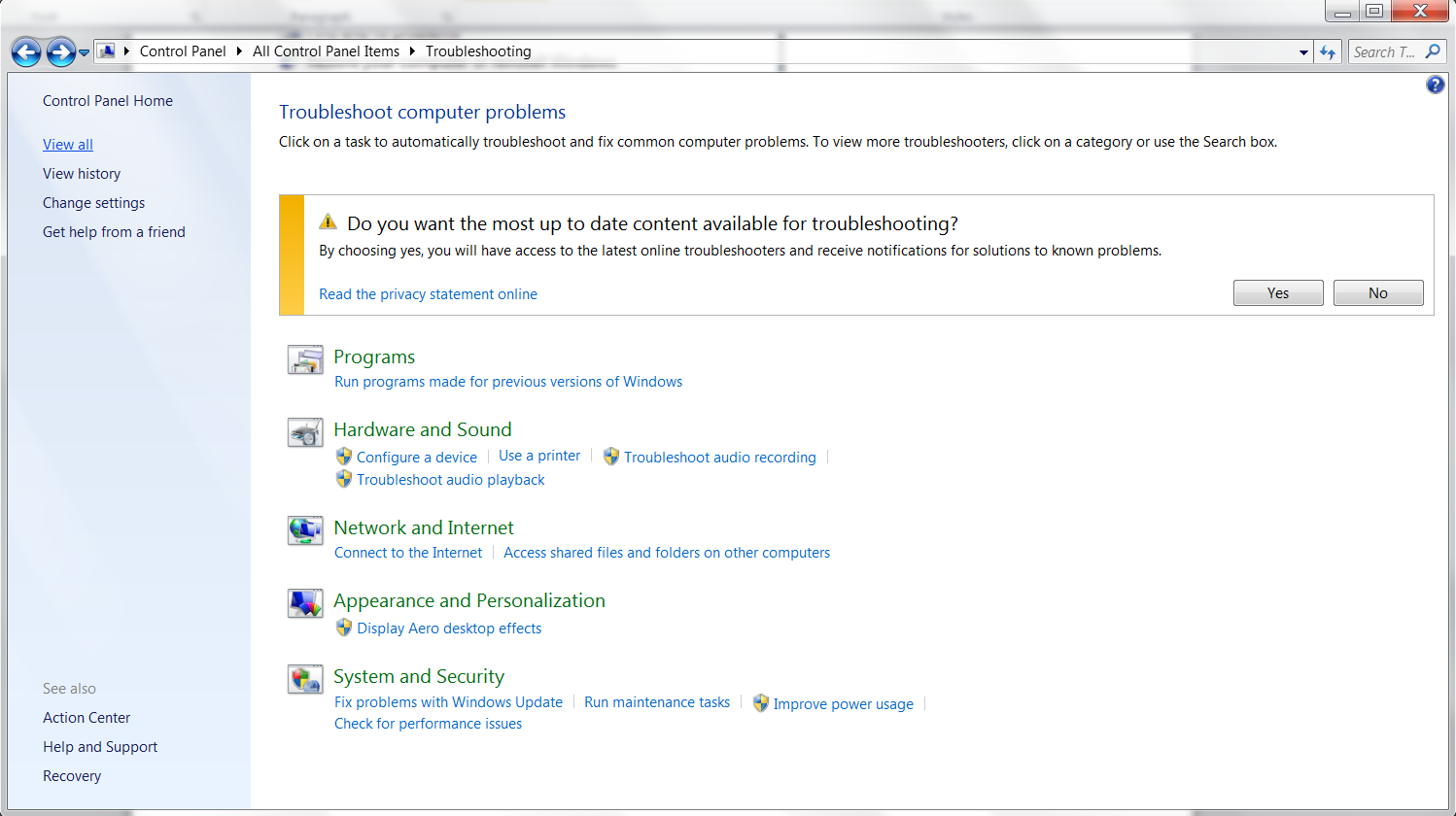Launch Run maintenance tasks

(x=657, y=702)
